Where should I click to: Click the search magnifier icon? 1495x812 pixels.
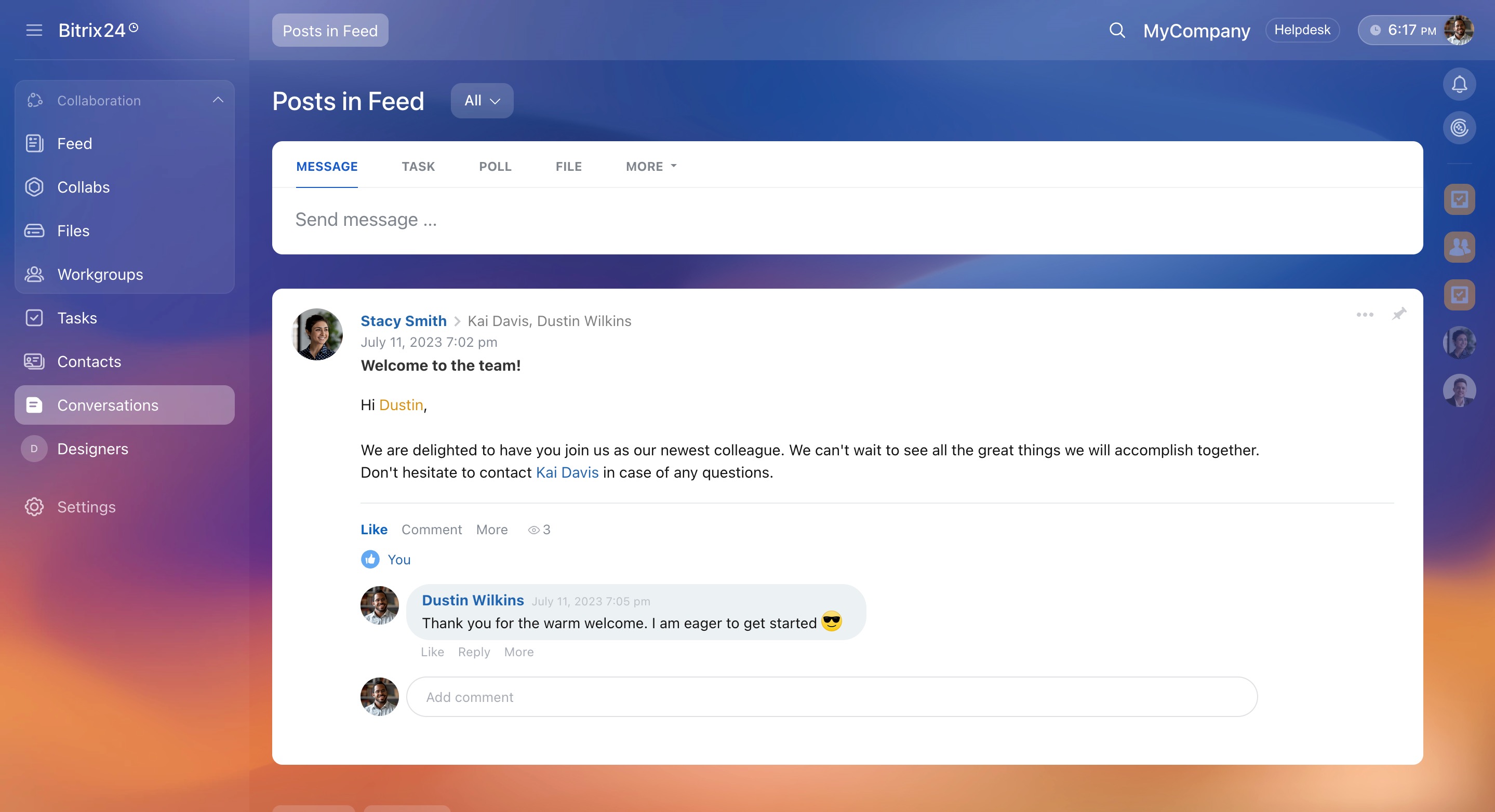click(1117, 30)
